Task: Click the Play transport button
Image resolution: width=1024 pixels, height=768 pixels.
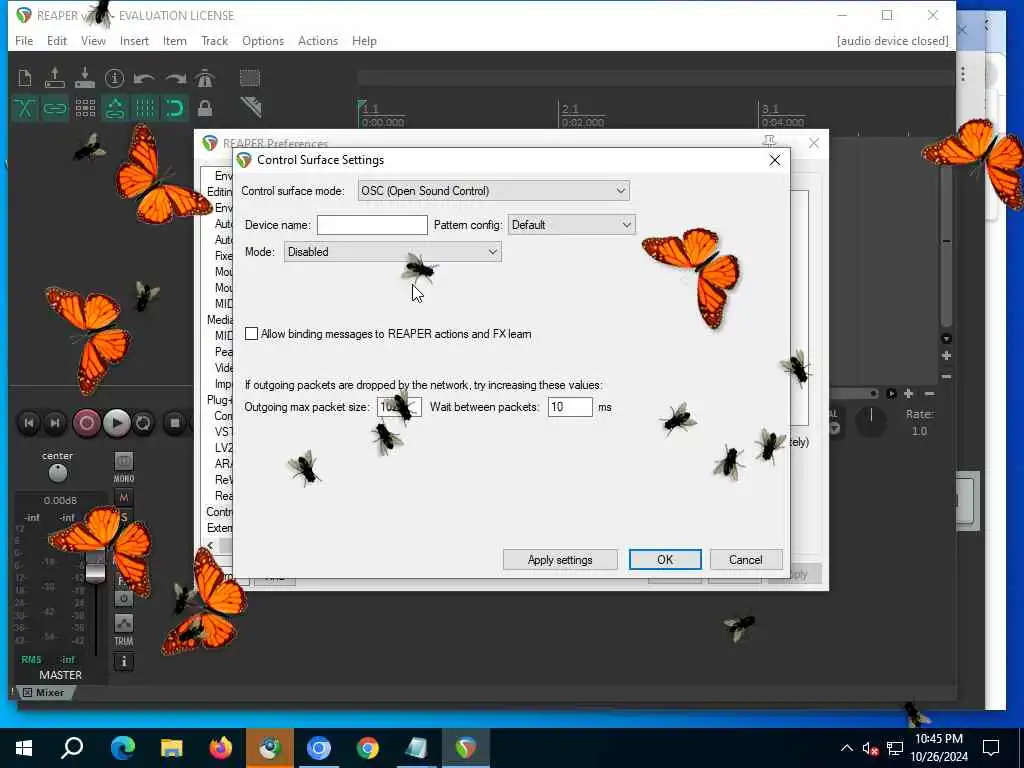Action: [x=116, y=423]
